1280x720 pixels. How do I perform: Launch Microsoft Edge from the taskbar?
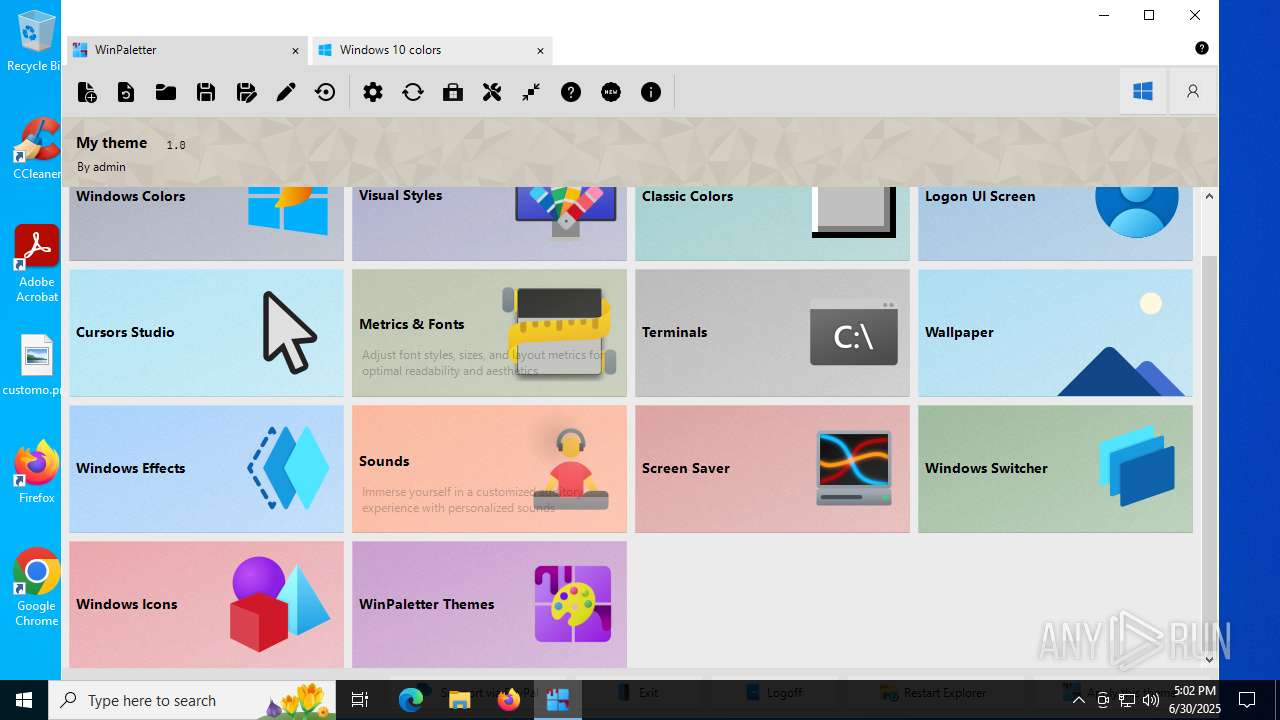pyautogui.click(x=411, y=700)
